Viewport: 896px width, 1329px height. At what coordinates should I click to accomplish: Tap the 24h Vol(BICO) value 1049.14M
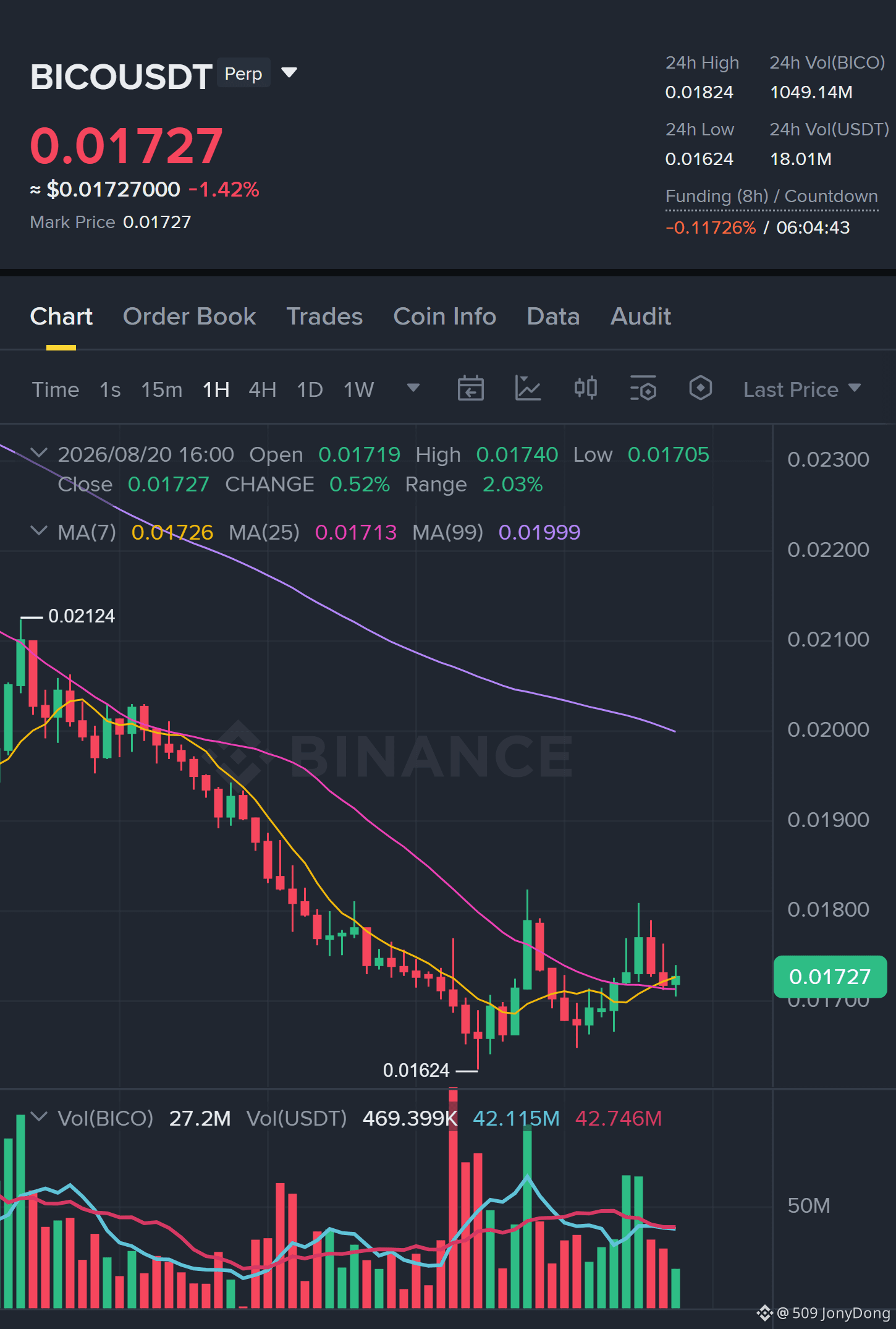tap(811, 92)
